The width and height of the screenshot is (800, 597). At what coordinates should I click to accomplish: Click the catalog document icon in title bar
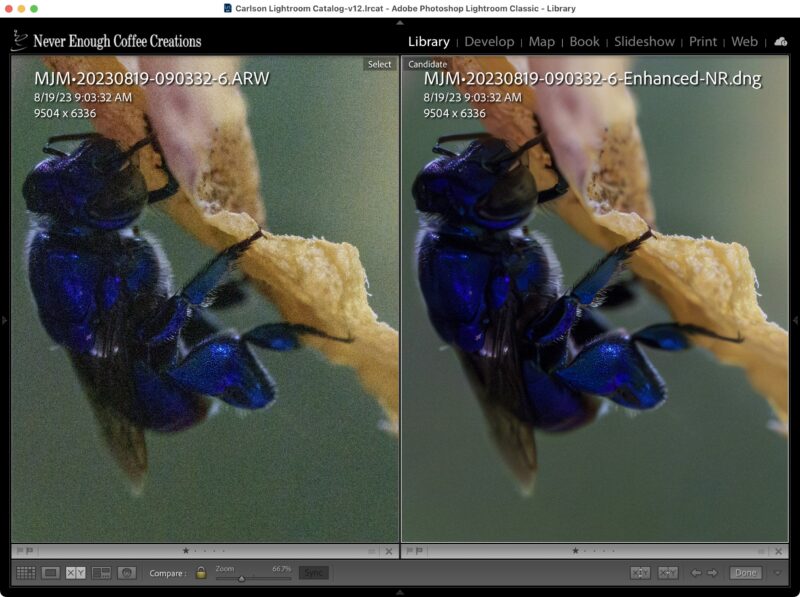[228, 8]
